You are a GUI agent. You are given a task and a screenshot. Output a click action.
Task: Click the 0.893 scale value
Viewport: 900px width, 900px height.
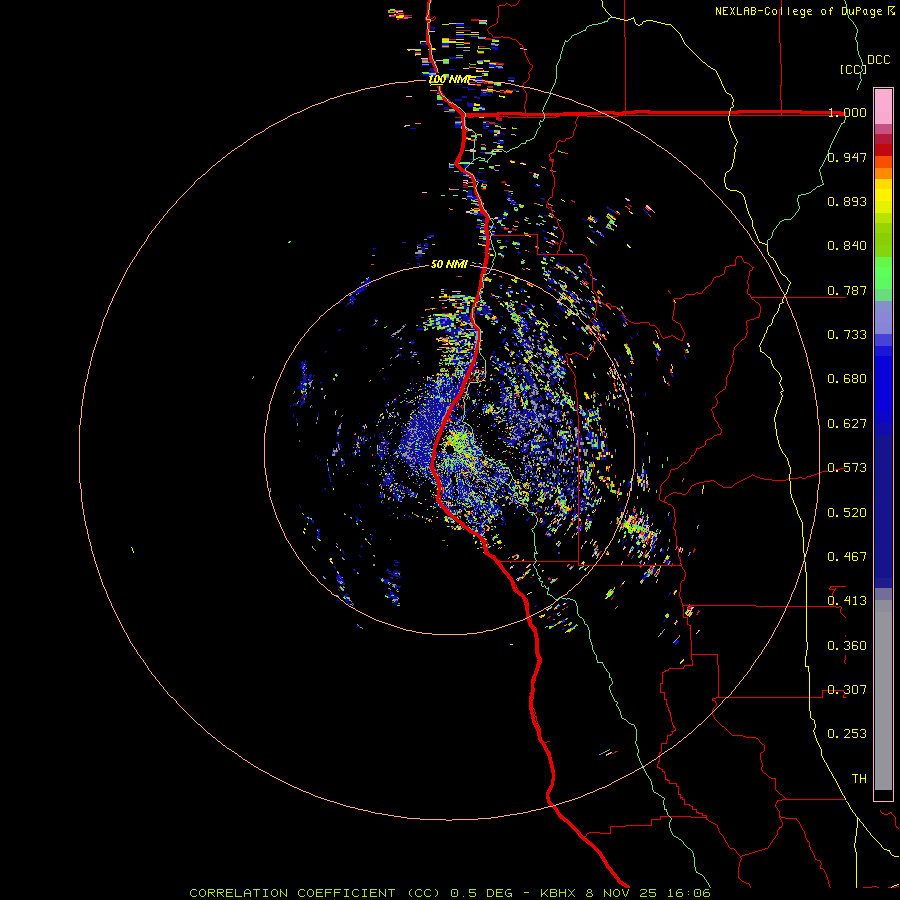point(847,201)
